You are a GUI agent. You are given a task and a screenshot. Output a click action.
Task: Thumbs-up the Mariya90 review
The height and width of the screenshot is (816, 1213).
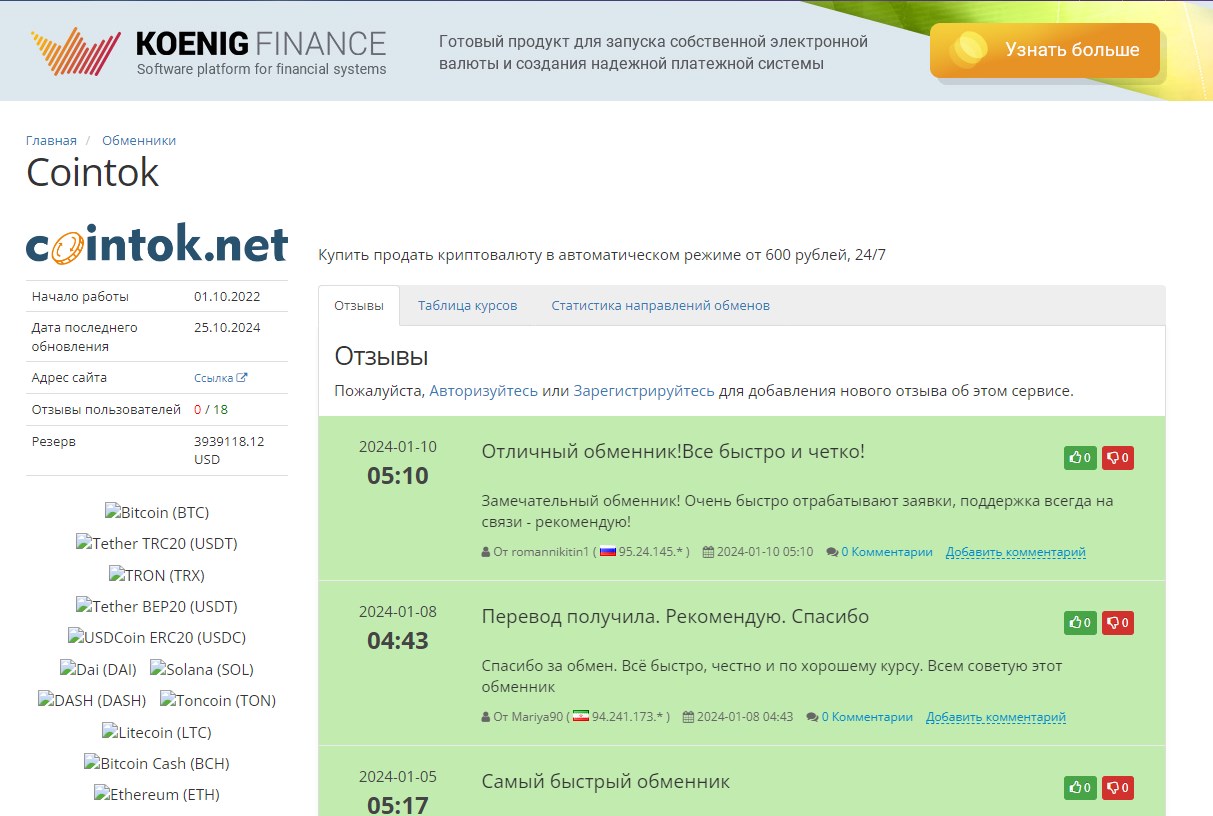click(x=1080, y=623)
